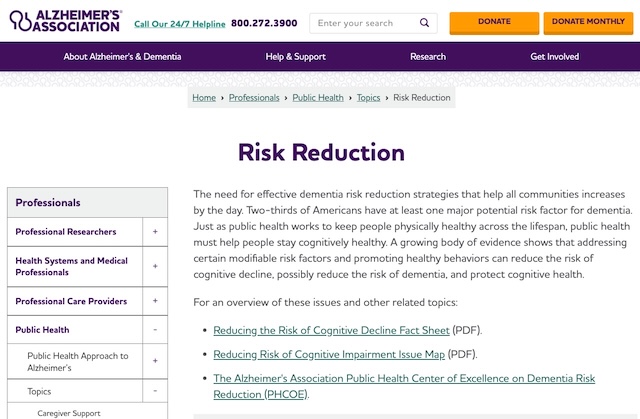Collapse the Topics sidebar subsection
Image resolution: width=640 pixels, height=419 pixels.
[x=155, y=392]
